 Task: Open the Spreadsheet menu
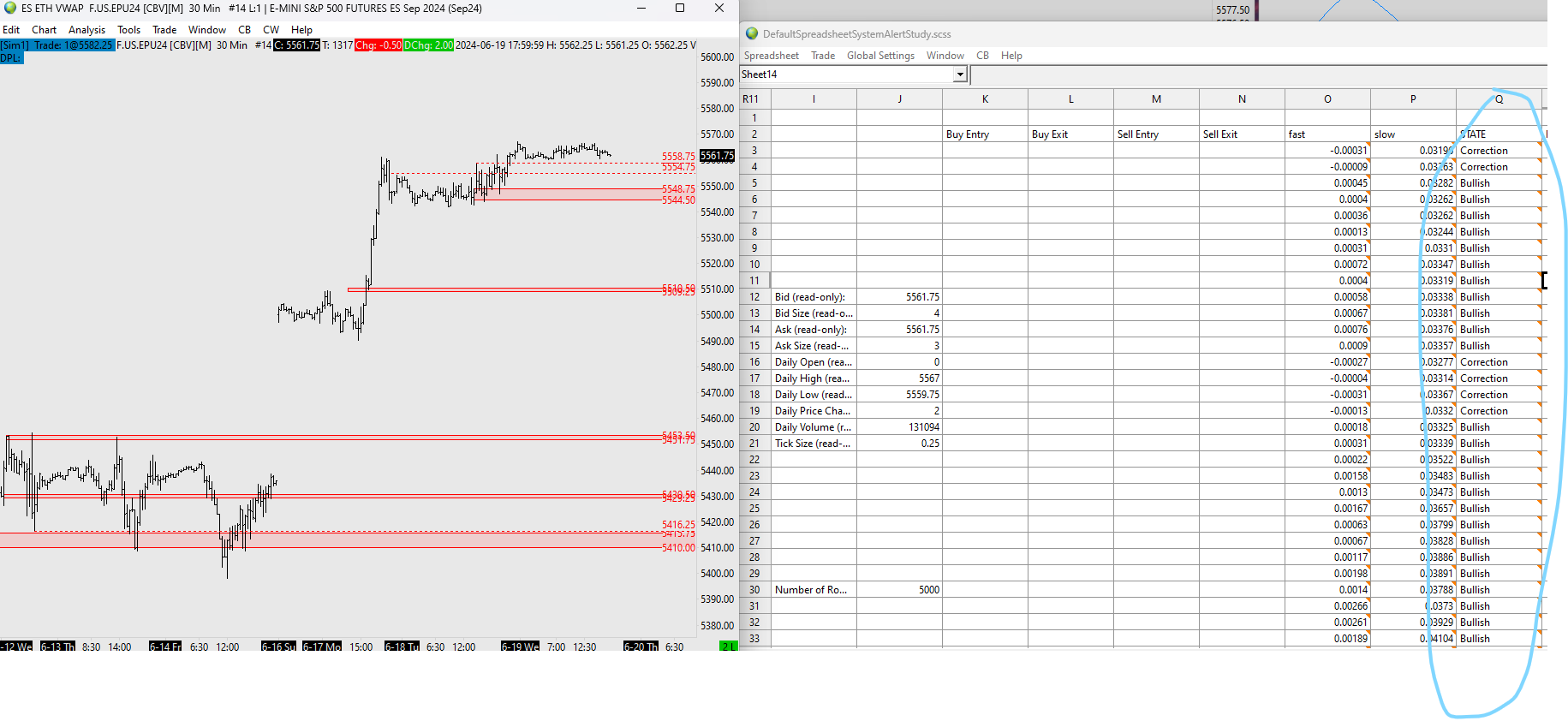click(772, 56)
